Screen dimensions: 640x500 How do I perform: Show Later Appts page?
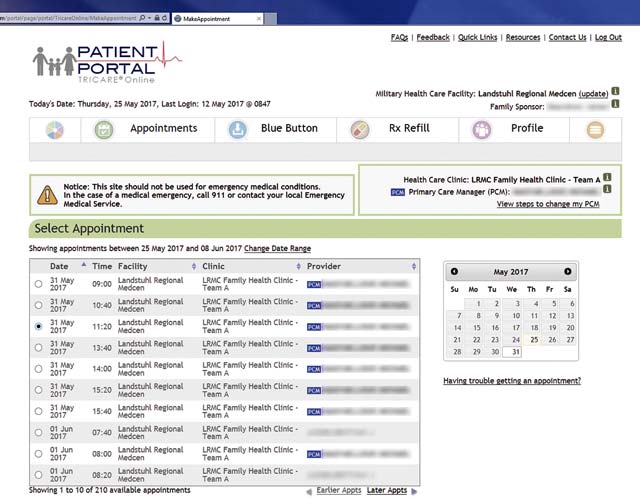tap(387, 491)
